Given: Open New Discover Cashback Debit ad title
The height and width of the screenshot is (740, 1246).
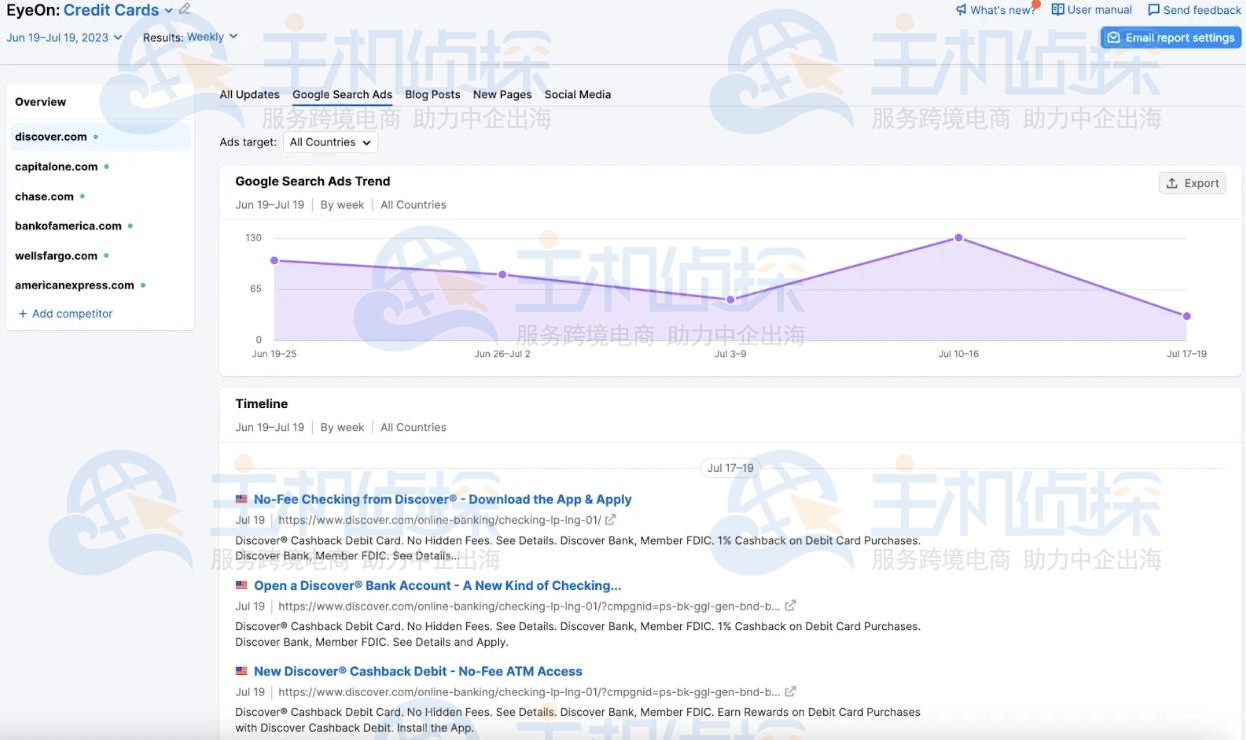Looking at the screenshot, I should [418, 671].
